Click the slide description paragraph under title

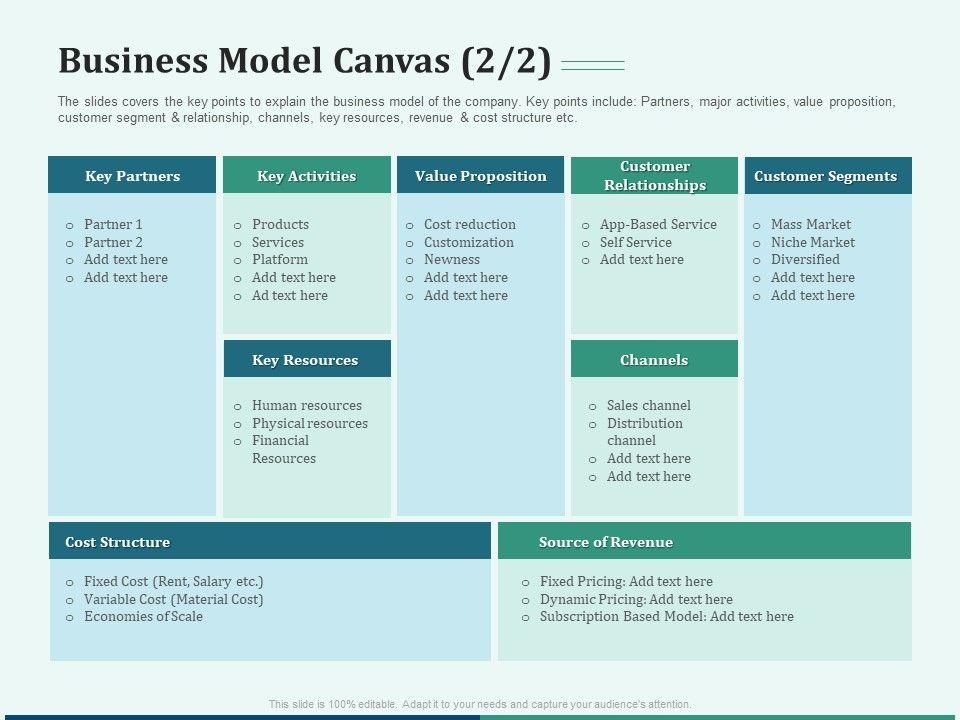[476, 110]
